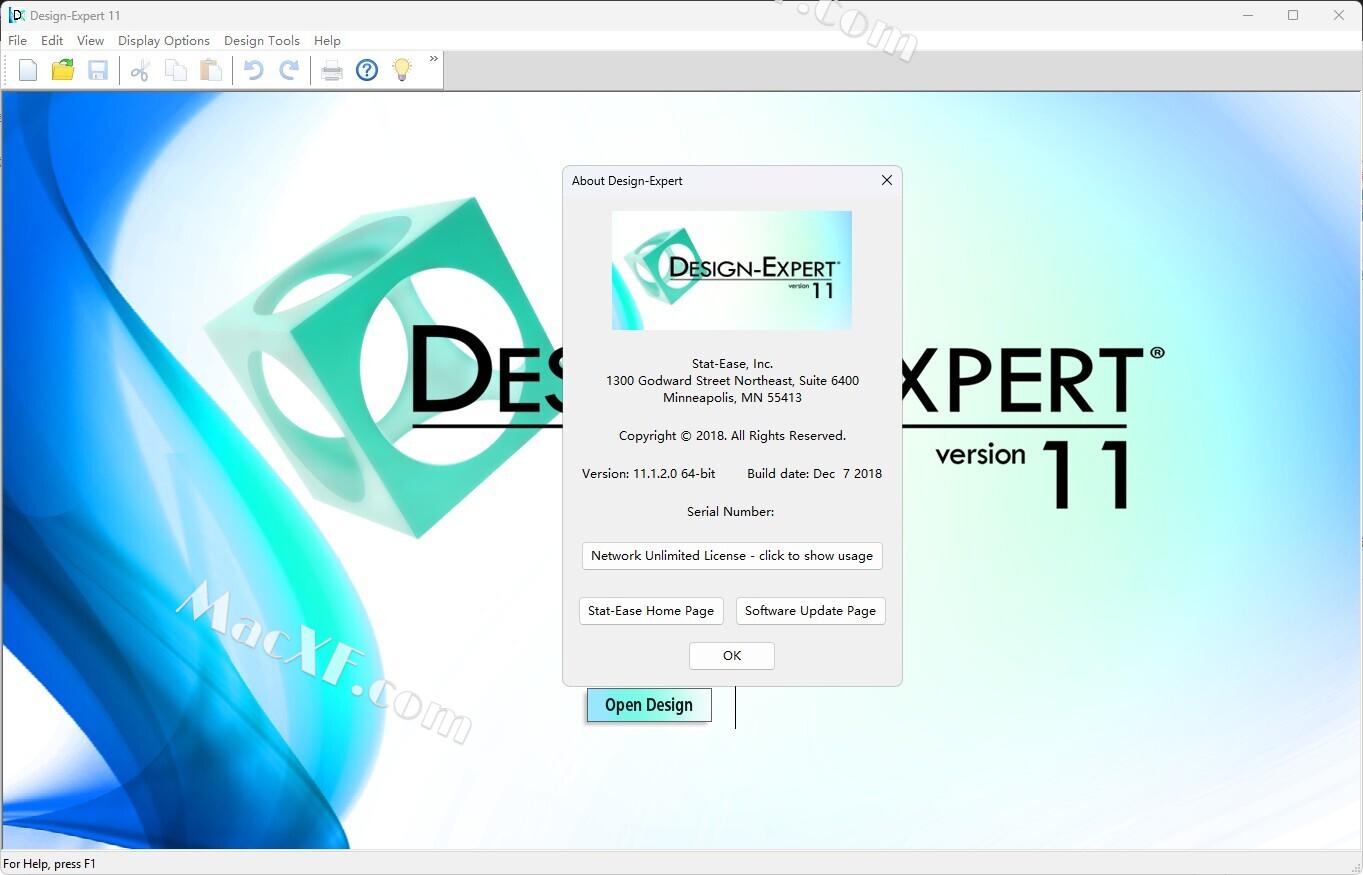Click the light bulb tips icon

pyautogui.click(x=402, y=70)
